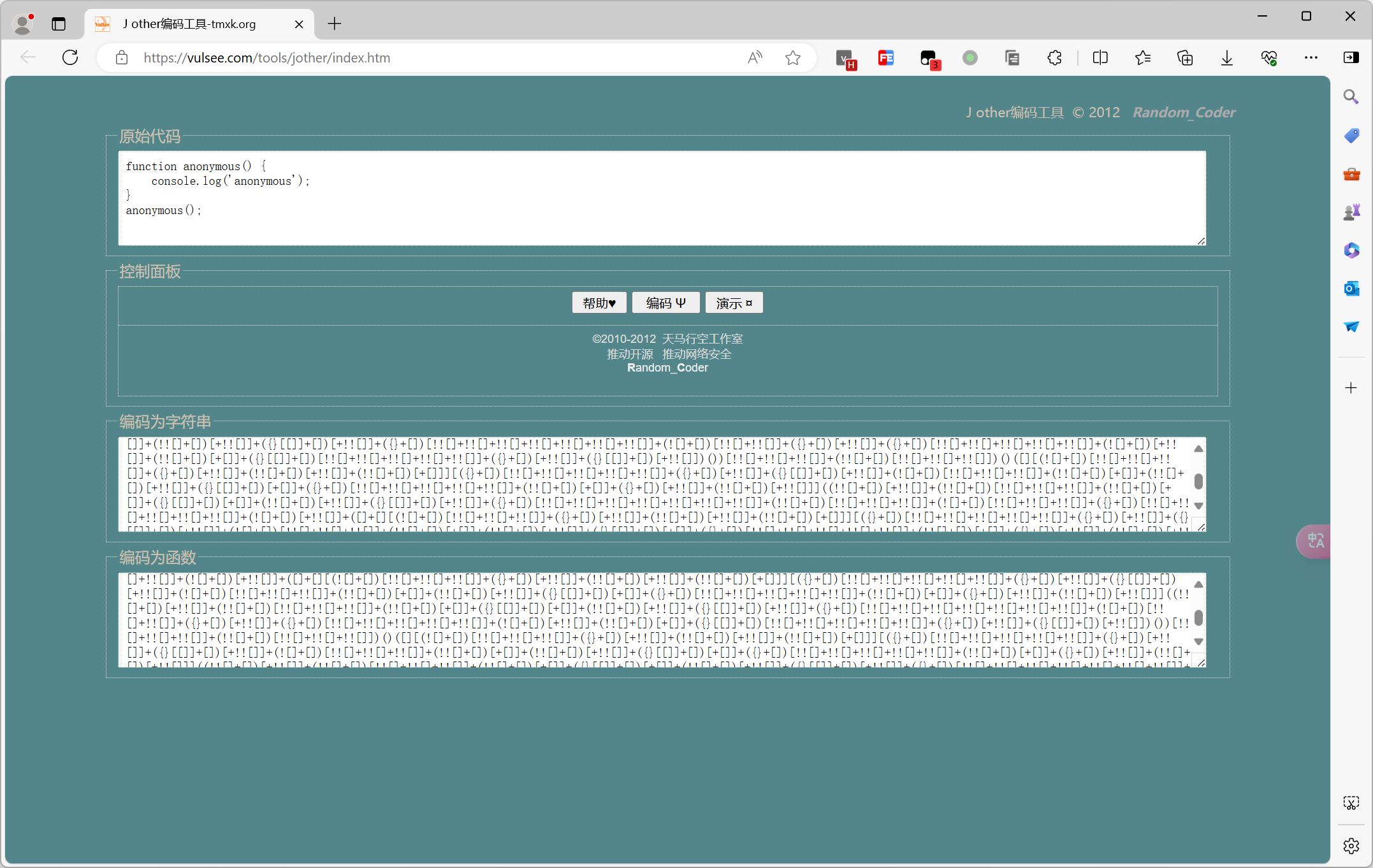This screenshot has height=868, width=1373.
Task: Open Favorites from the toolbar star icon
Action: point(1144,57)
